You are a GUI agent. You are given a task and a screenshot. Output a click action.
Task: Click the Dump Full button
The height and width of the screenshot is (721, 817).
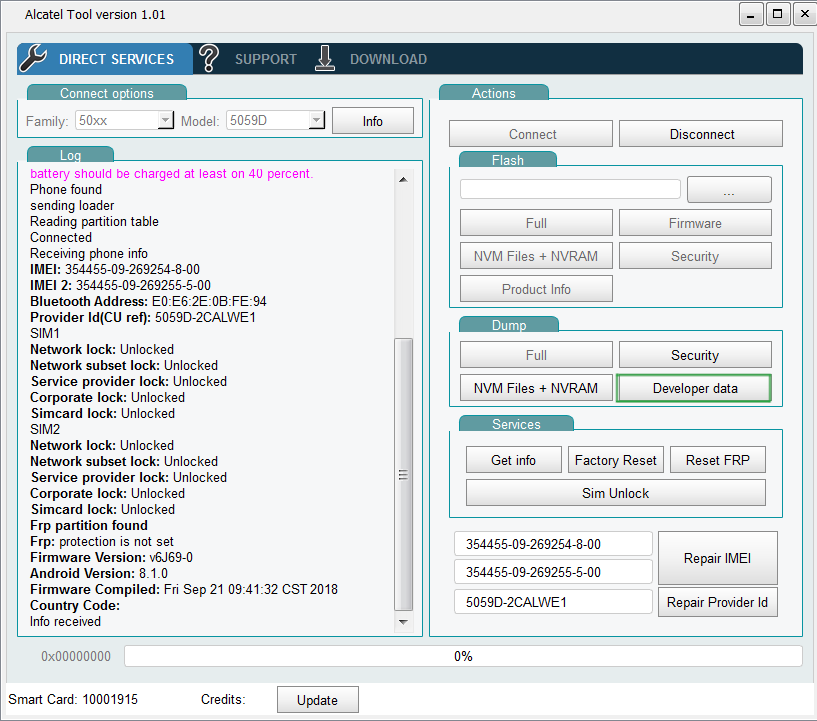(x=536, y=355)
